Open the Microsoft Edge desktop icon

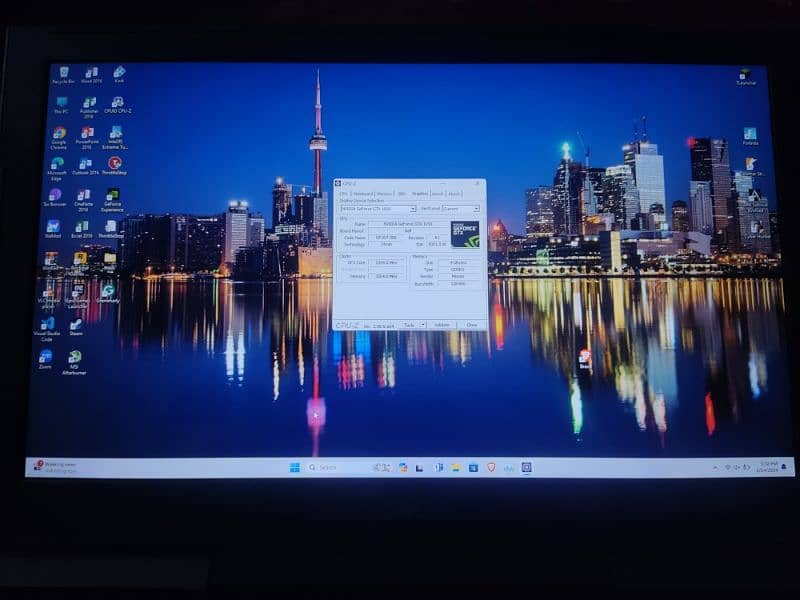tap(57, 164)
